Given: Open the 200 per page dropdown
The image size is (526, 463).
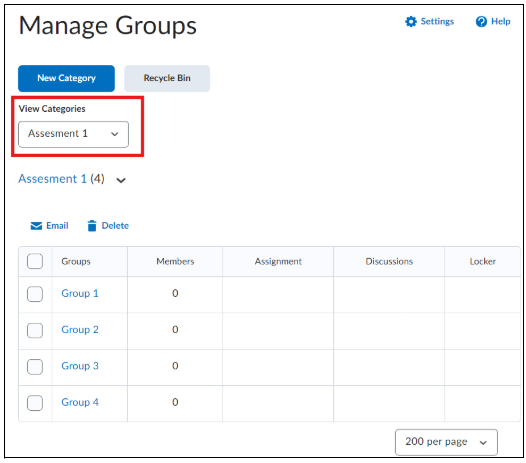Looking at the screenshot, I should point(446,442).
